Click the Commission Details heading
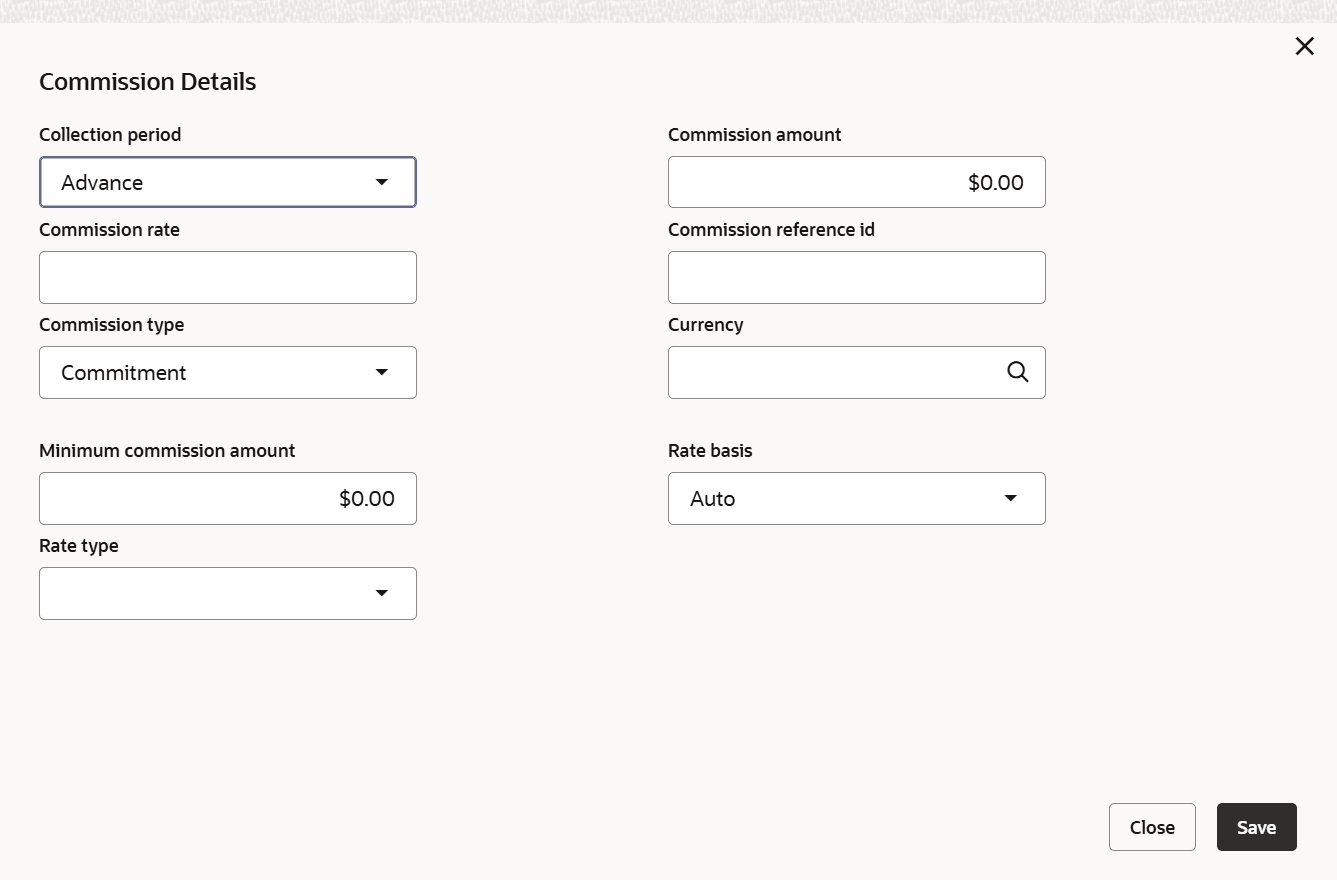1337x880 pixels. click(x=148, y=82)
